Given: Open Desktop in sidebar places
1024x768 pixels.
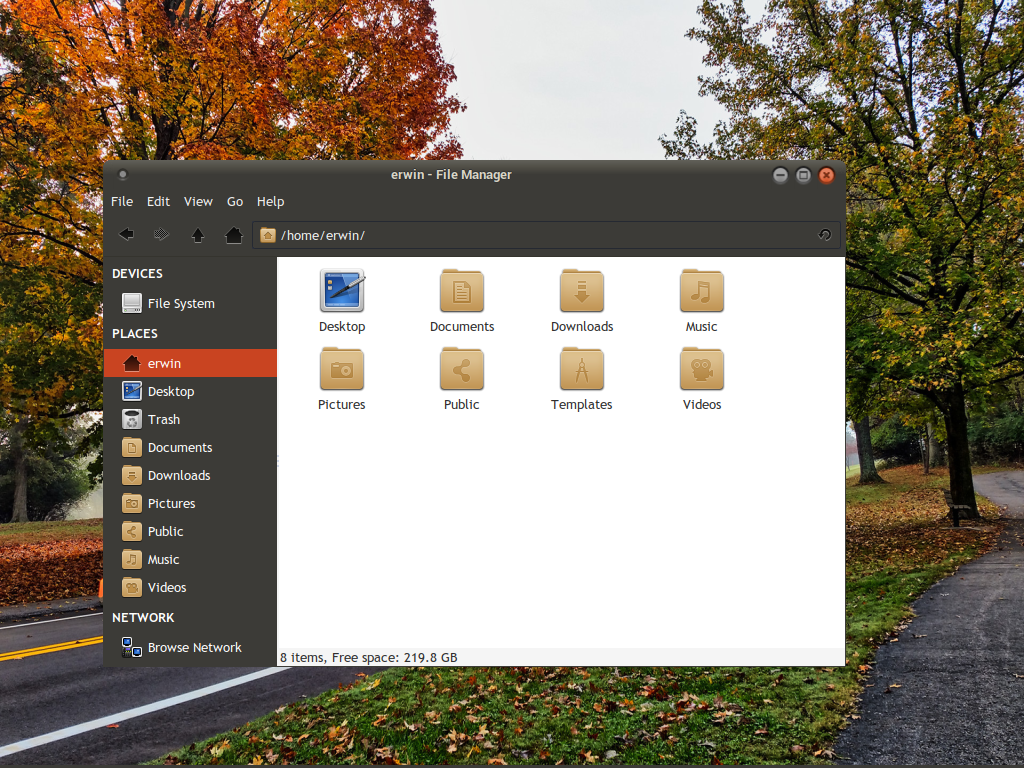Looking at the screenshot, I should (x=190, y=391).
